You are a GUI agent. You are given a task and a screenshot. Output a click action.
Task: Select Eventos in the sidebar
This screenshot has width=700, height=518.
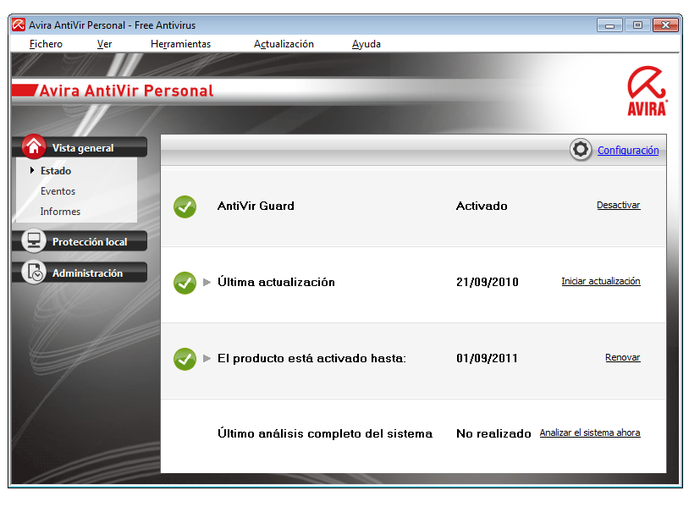click(x=58, y=191)
